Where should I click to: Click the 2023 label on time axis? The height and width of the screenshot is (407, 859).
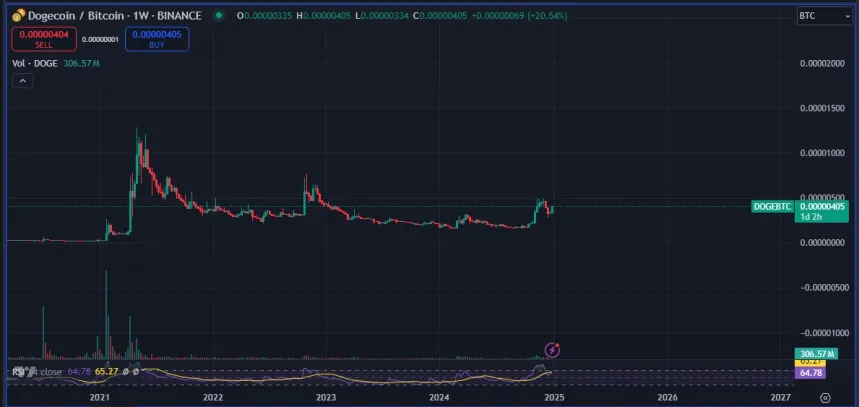click(x=326, y=397)
